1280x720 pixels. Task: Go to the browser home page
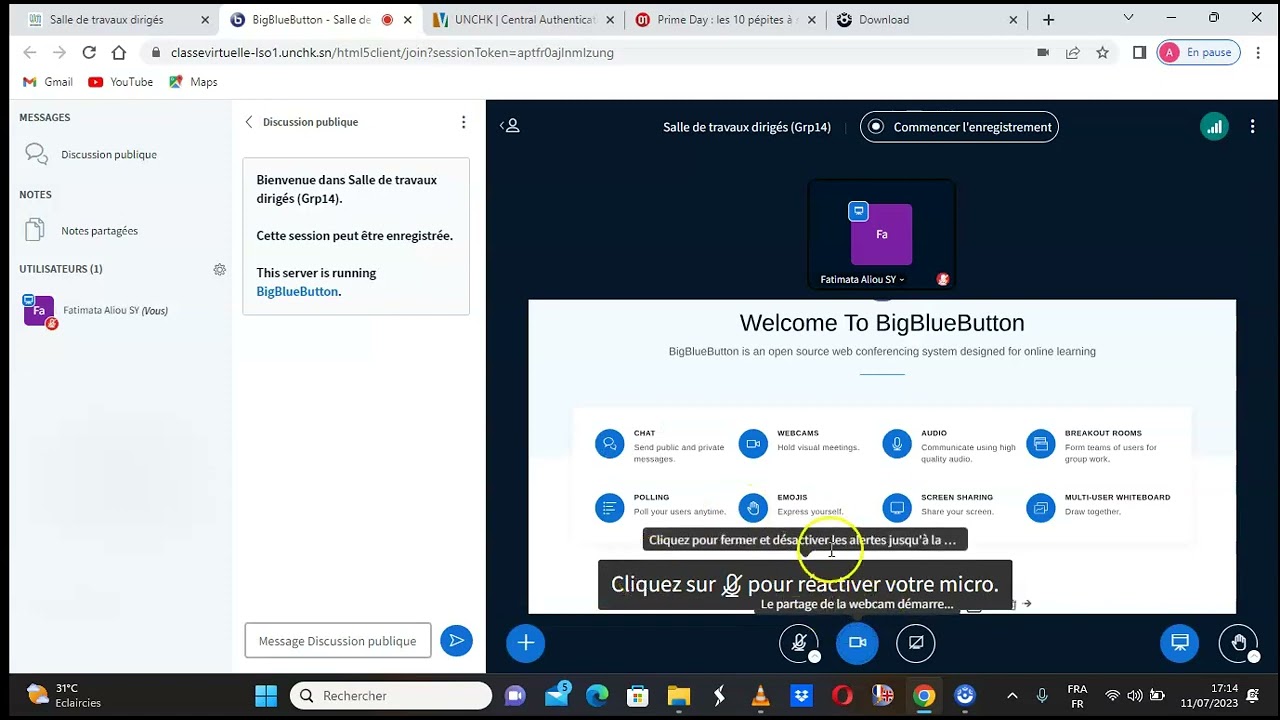pyautogui.click(x=119, y=53)
